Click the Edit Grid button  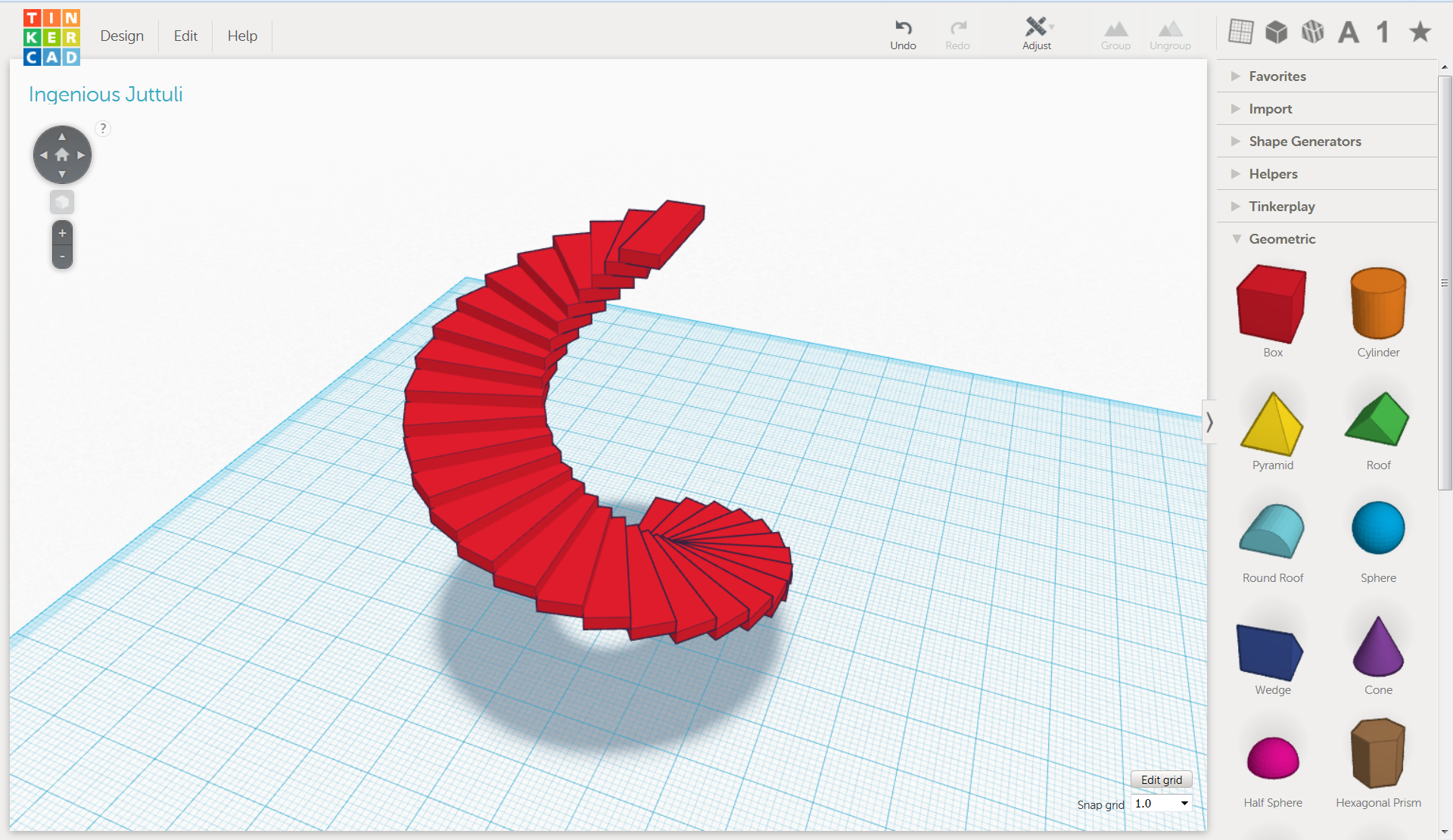pyautogui.click(x=1159, y=779)
